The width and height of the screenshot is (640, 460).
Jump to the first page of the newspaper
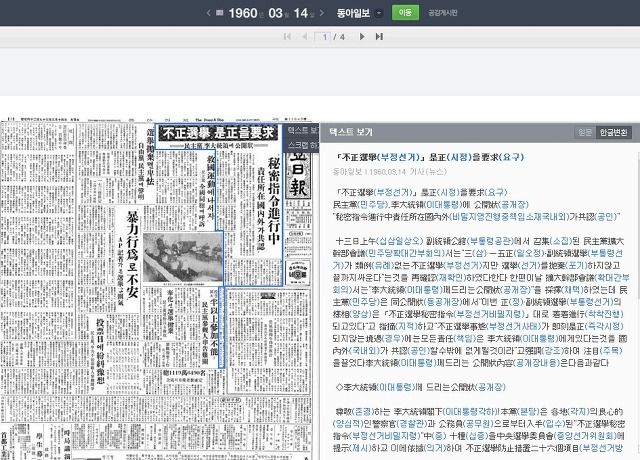coord(287,37)
